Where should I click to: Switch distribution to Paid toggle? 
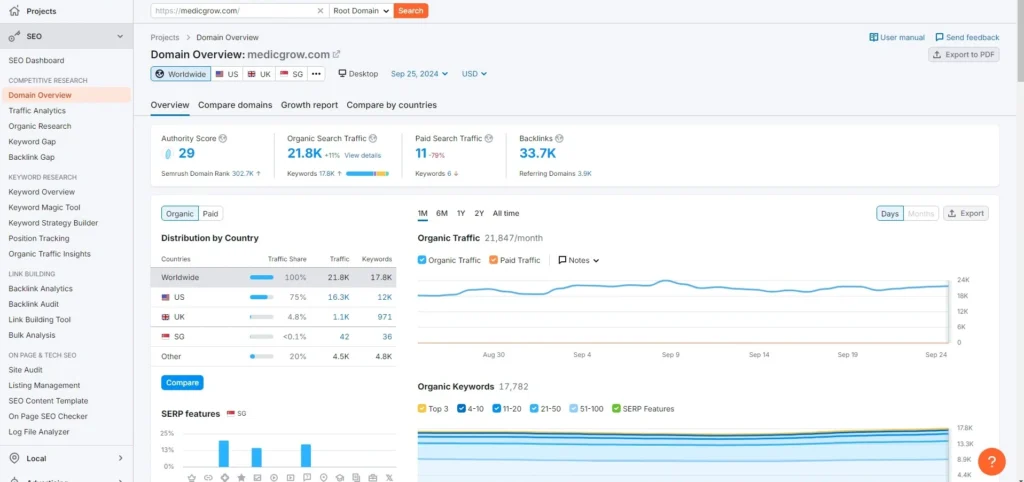point(210,214)
